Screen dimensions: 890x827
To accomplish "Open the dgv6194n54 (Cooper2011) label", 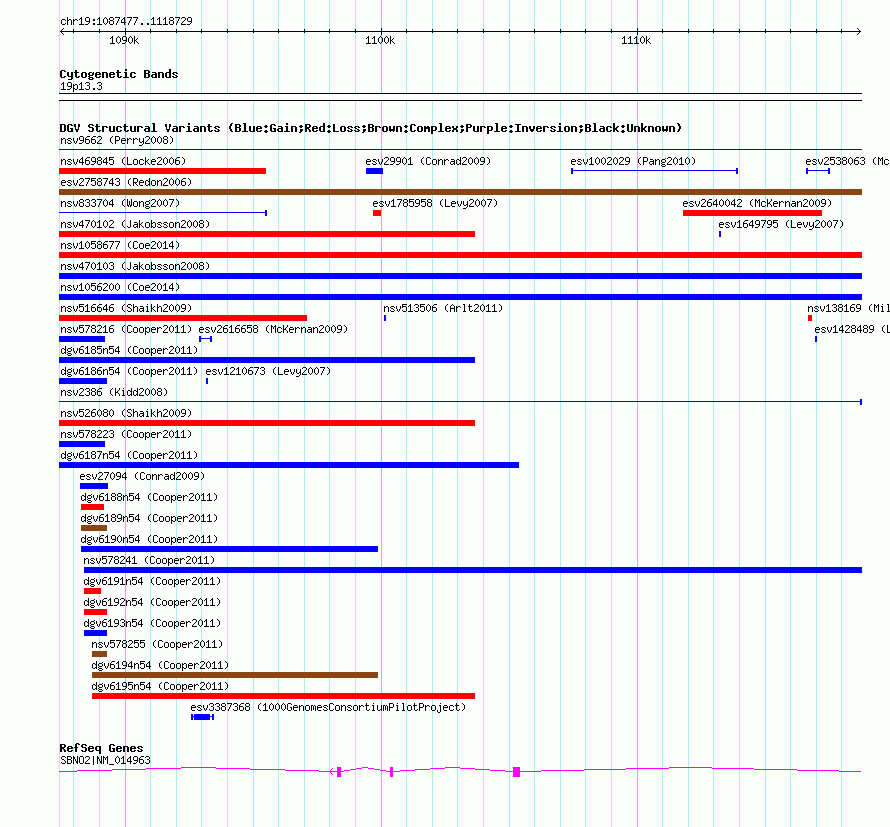I will pos(160,665).
